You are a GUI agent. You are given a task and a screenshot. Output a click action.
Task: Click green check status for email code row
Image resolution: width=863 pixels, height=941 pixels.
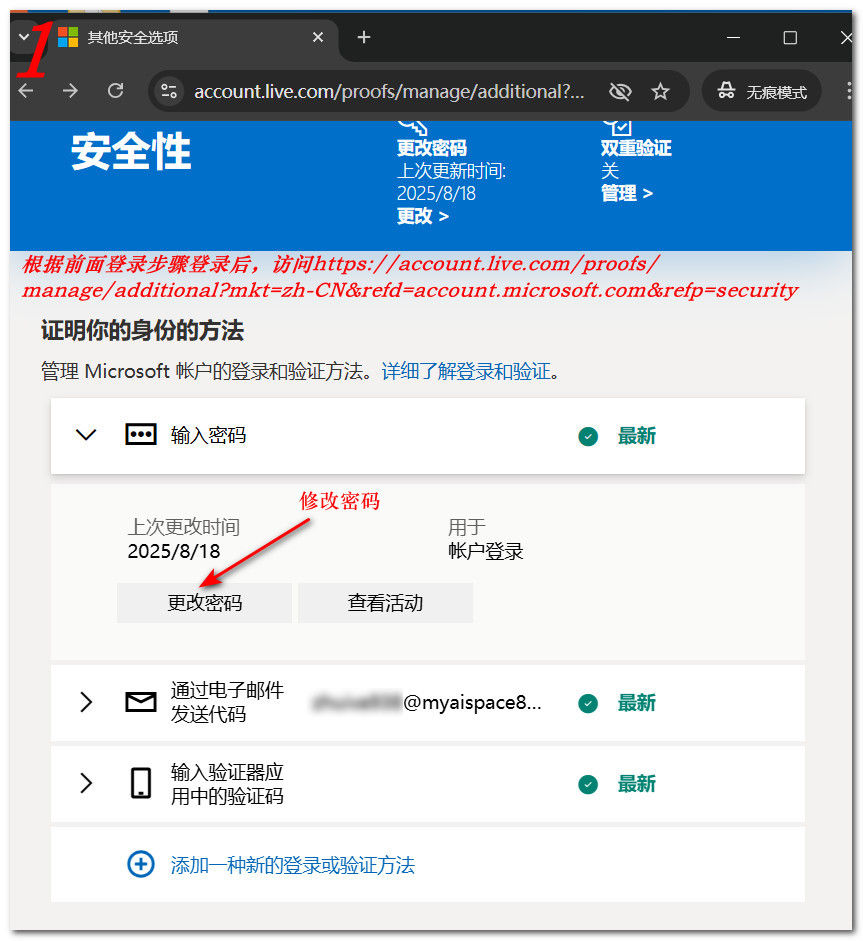(588, 703)
